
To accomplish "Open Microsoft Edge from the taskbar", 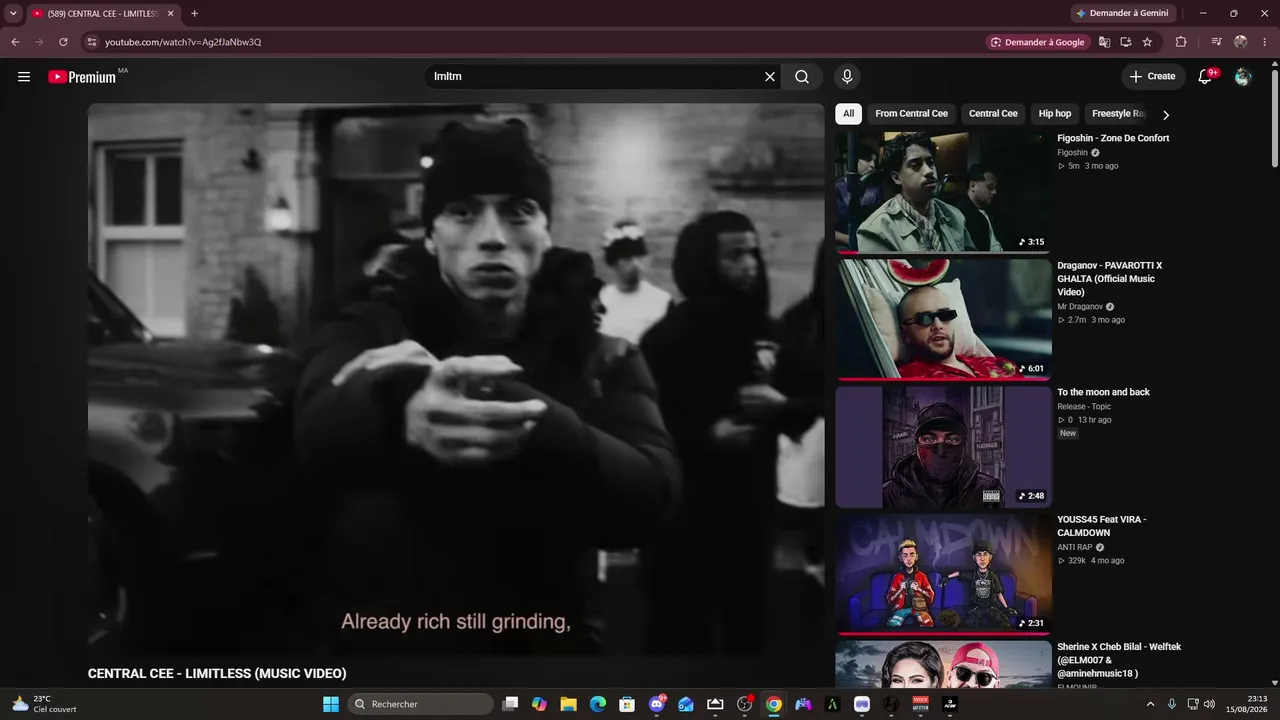I will [598, 704].
